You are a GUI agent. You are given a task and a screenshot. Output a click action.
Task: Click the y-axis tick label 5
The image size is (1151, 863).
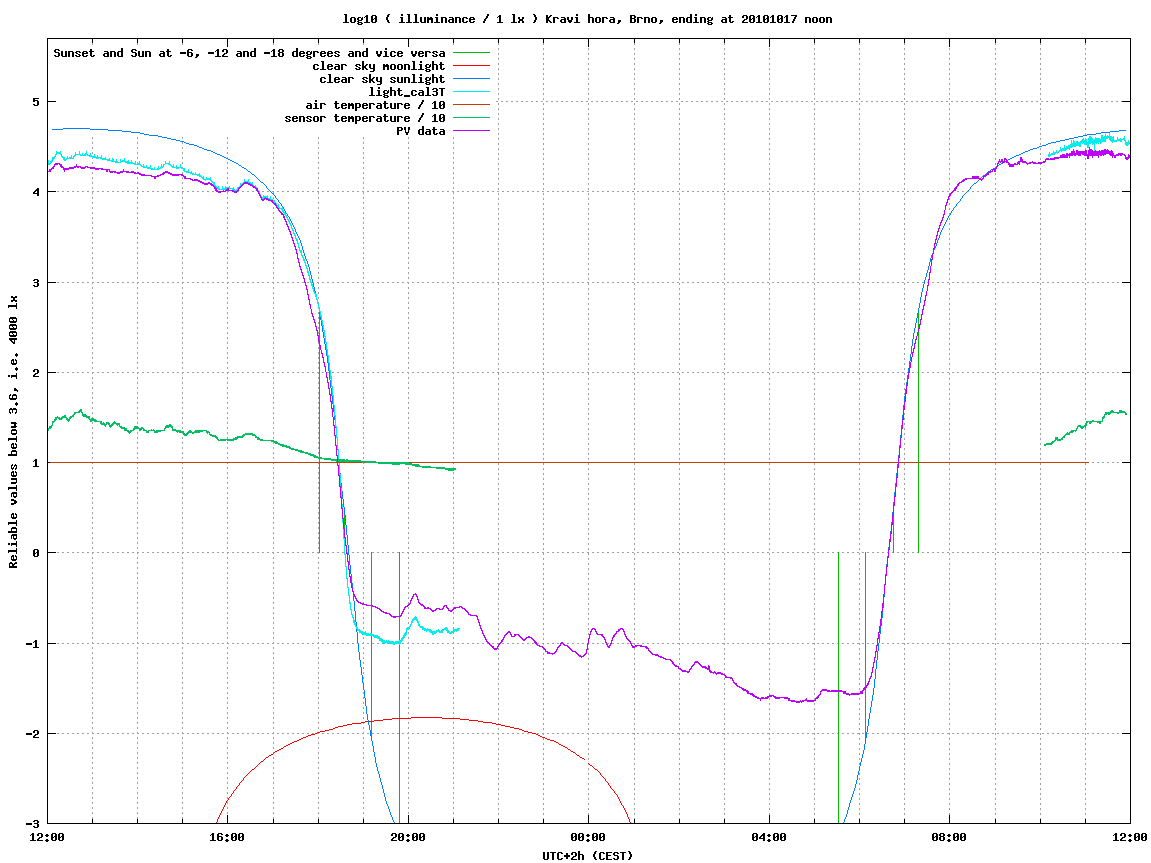(36, 102)
